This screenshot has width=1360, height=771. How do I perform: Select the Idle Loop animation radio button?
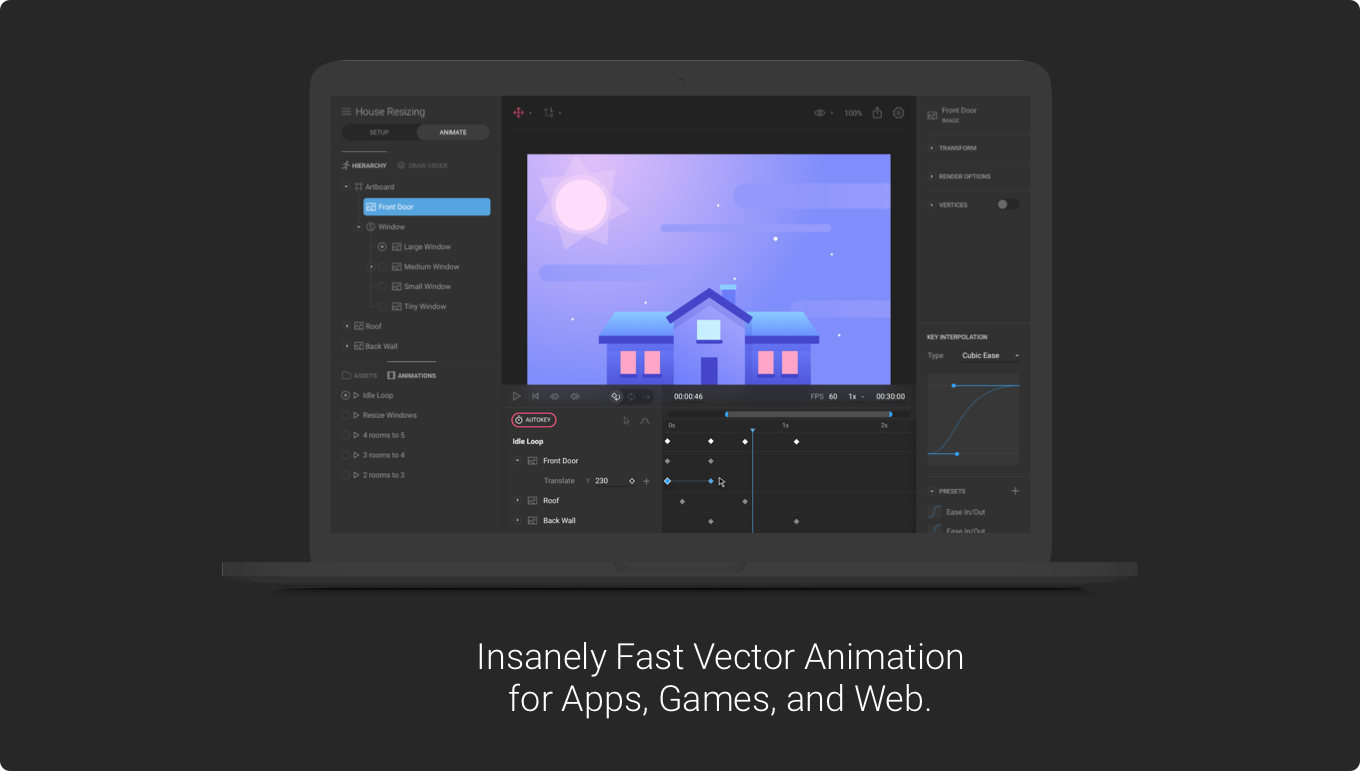346,395
